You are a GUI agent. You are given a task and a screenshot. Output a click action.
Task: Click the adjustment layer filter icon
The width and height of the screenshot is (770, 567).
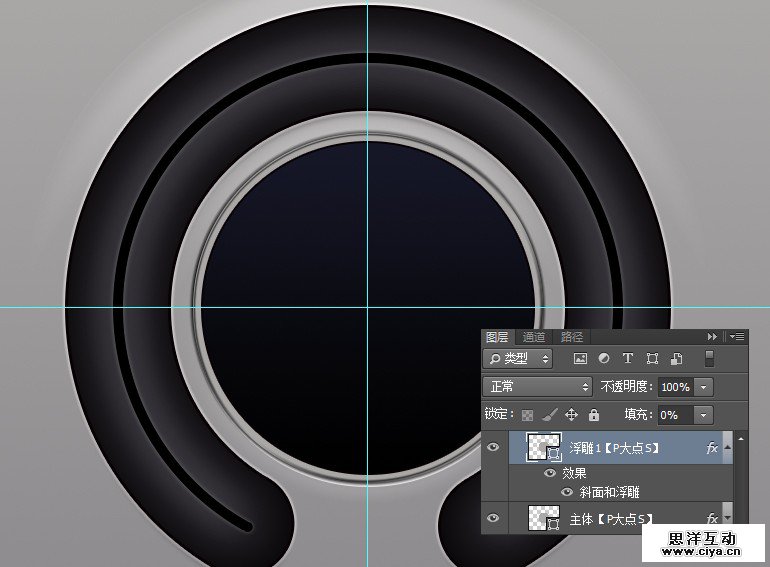tap(604, 358)
